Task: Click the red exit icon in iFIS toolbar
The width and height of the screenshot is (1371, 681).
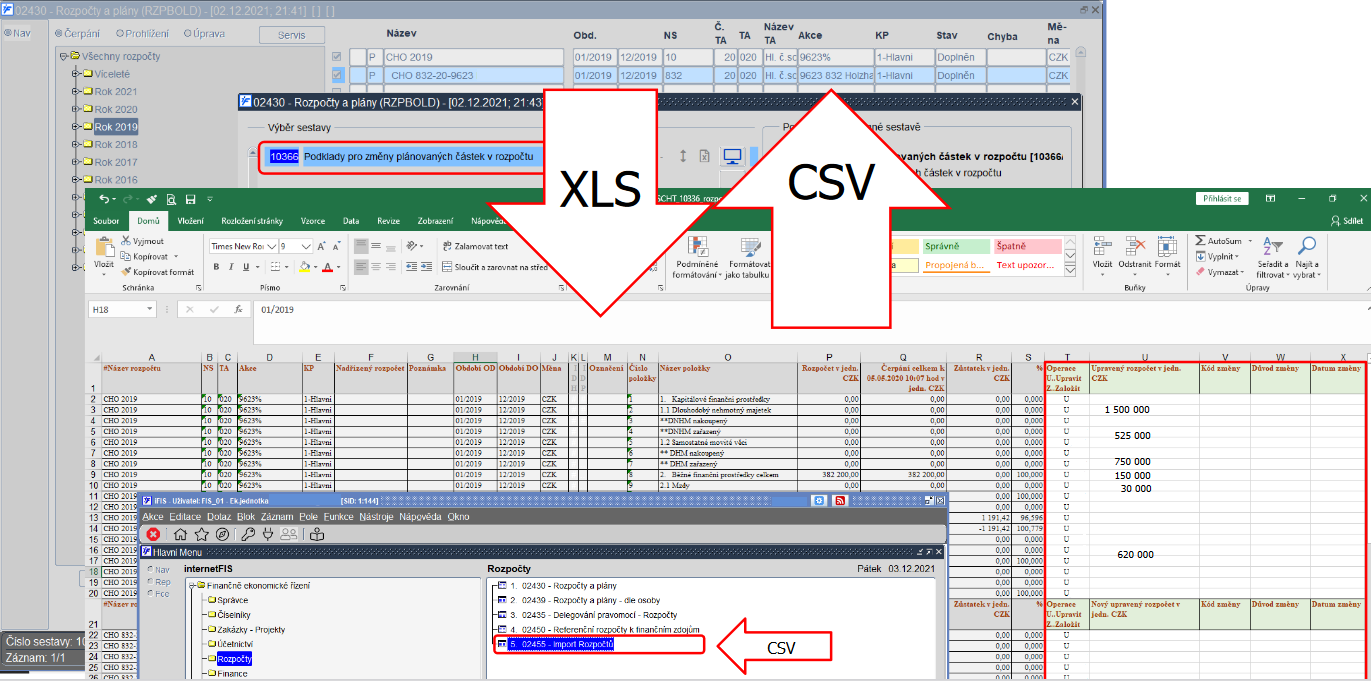Action: 154,535
